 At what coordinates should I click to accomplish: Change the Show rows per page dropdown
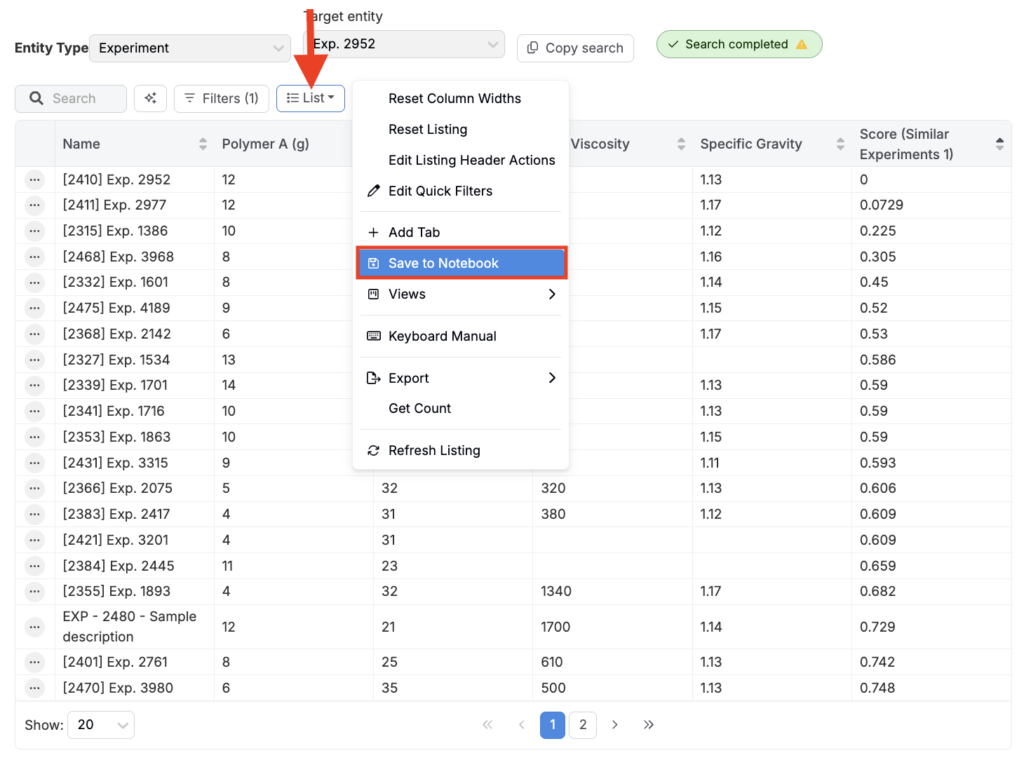[101, 725]
